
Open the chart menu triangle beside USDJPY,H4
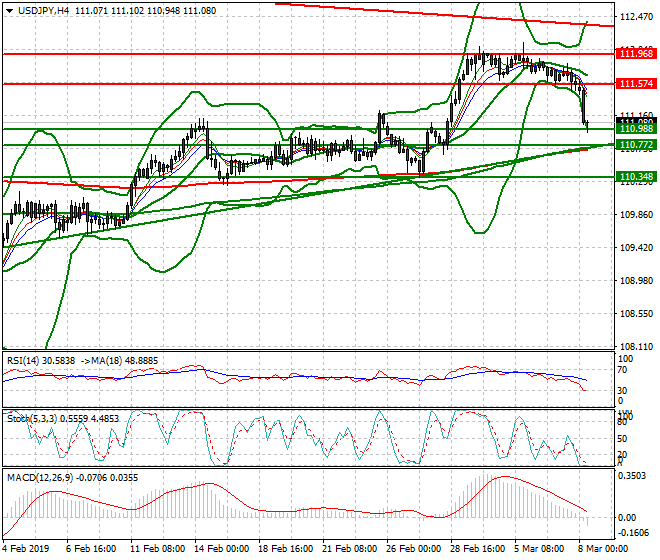pyautogui.click(x=9, y=11)
